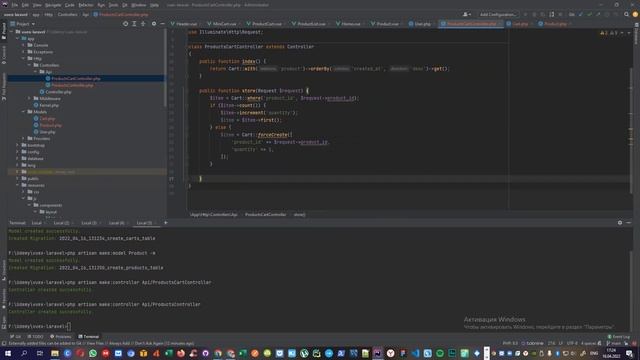Viewport: 640px width, 360px height.
Task: Switch to the Product.vue editor tab
Action: [x=385, y=24]
